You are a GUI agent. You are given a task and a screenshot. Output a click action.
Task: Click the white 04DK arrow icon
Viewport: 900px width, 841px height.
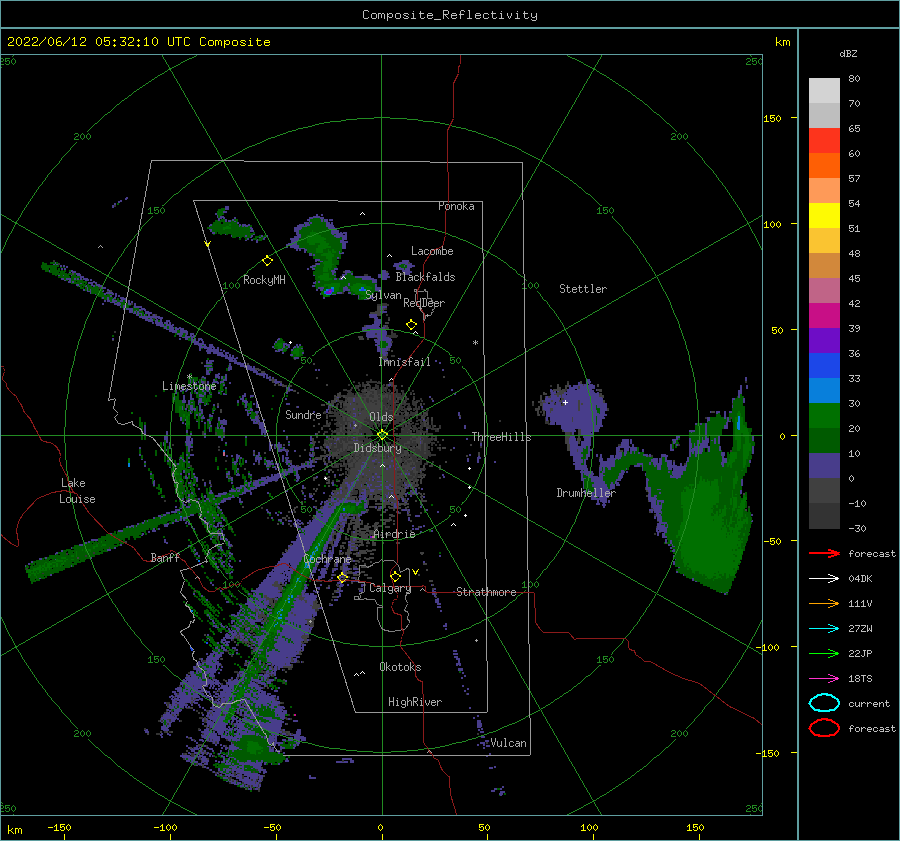click(824, 578)
